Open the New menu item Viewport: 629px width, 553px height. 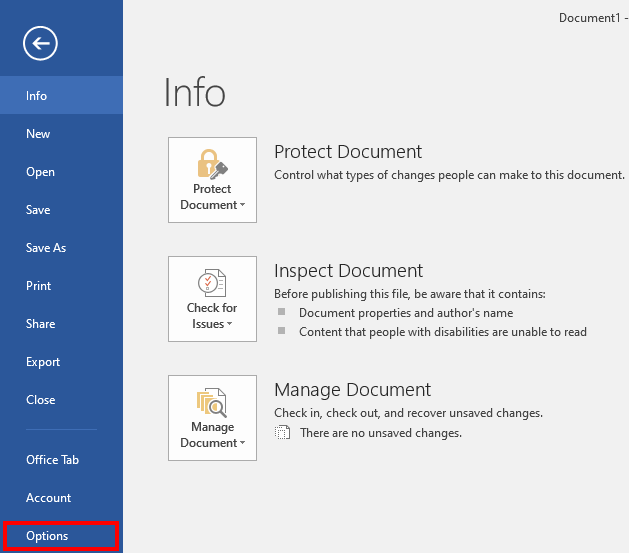click(x=61, y=134)
